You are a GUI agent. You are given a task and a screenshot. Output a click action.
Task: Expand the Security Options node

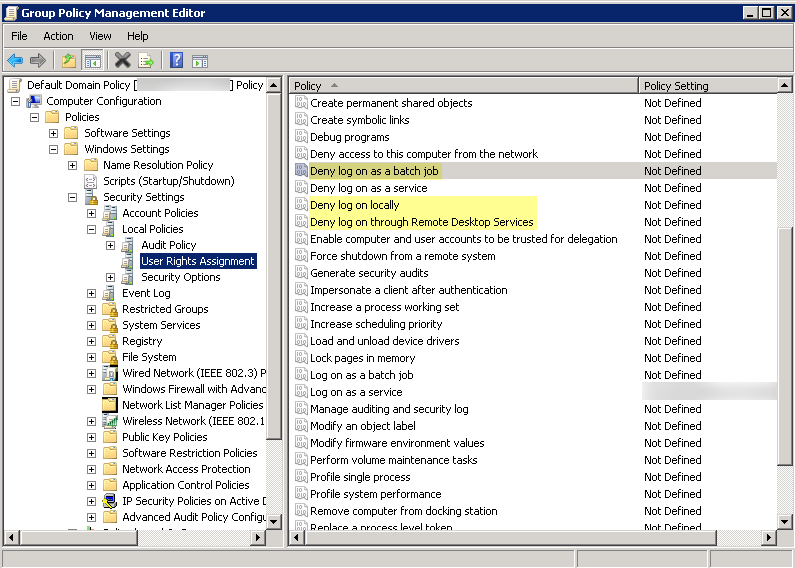click(x=111, y=277)
